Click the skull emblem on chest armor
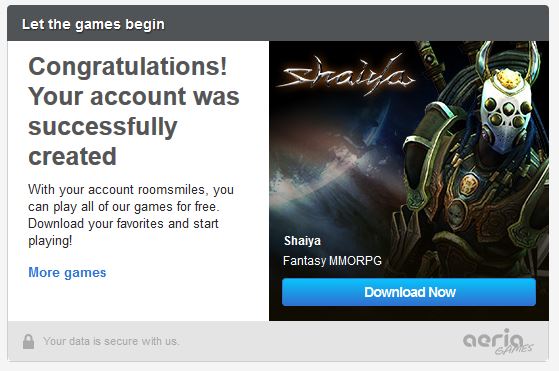The width and height of the screenshot is (559, 371). (468, 185)
